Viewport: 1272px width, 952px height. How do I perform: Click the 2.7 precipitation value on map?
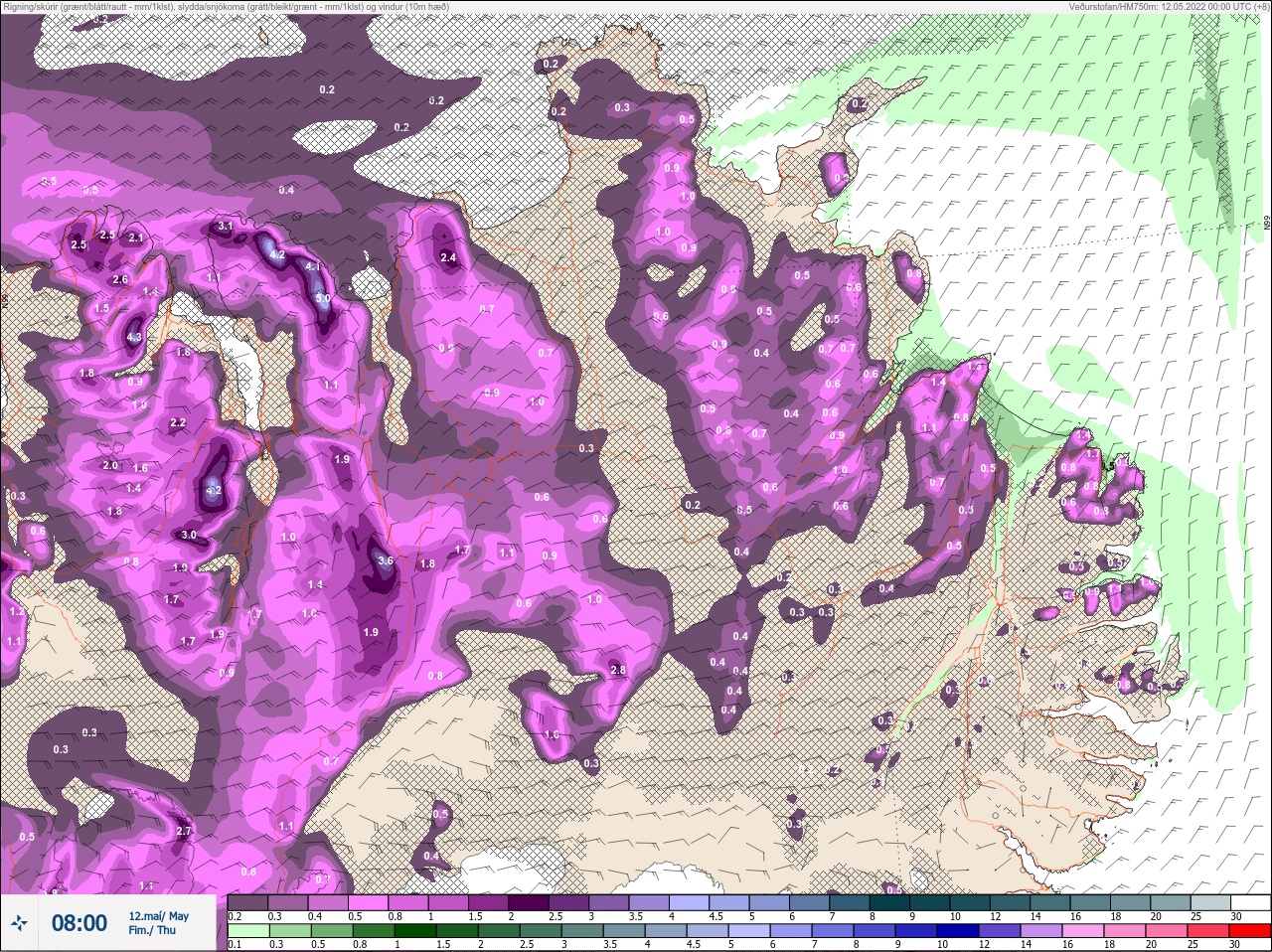click(x=183, y=832)
